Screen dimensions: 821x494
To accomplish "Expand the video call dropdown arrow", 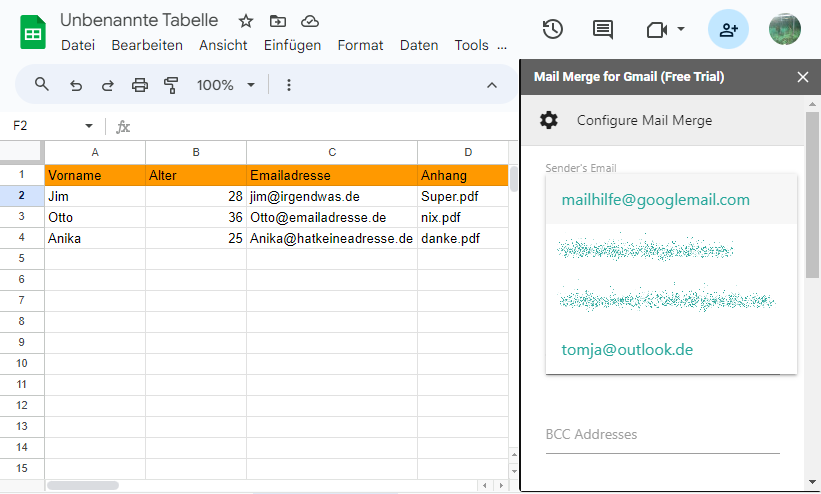I will pos(681,29).
